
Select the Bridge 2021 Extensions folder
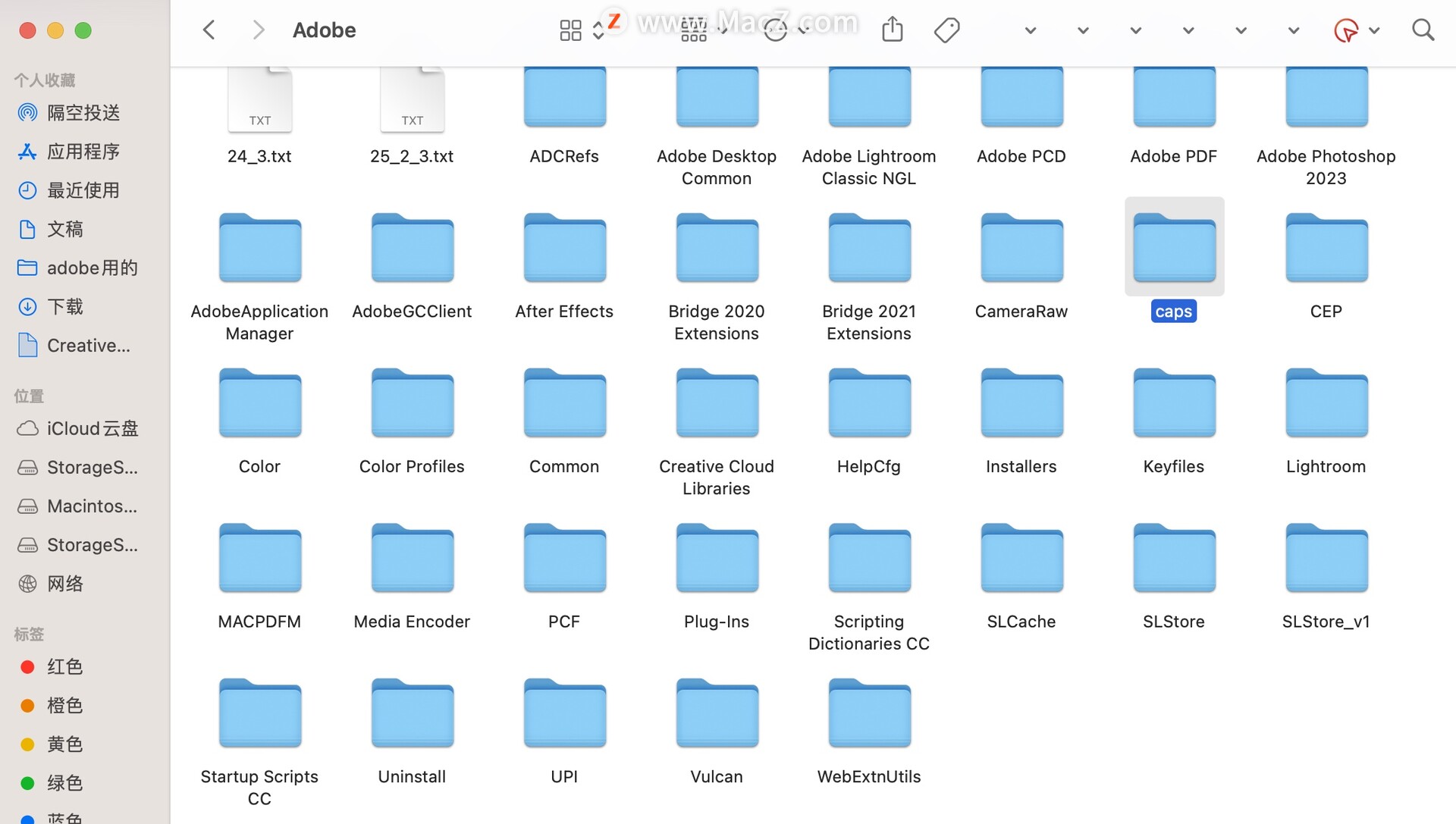coord(869,247)
